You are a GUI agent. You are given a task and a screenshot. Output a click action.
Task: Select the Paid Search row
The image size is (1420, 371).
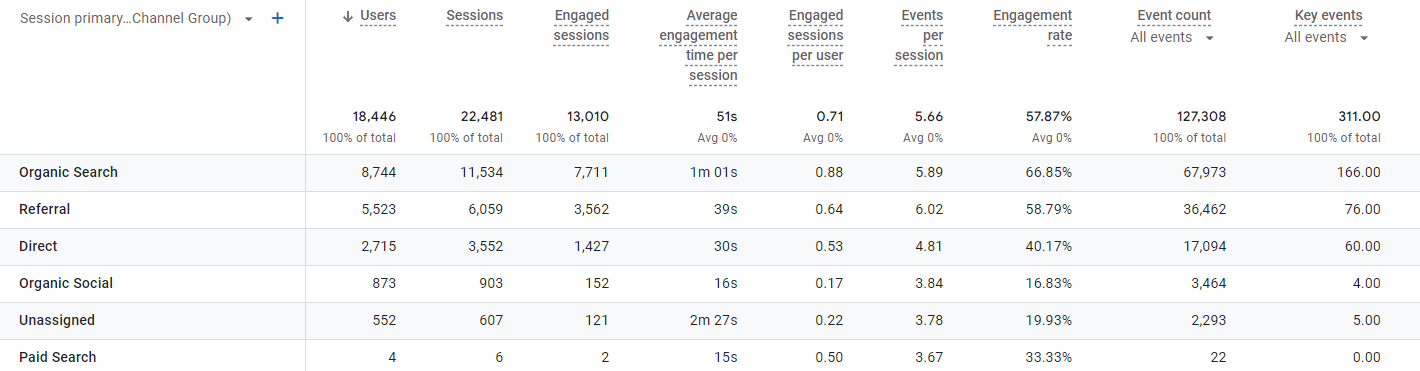point(710,357)
